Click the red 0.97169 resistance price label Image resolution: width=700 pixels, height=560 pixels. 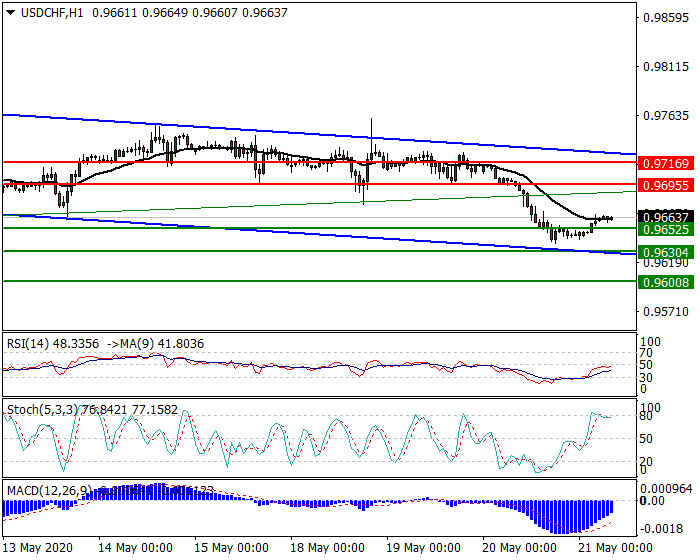[x=666, y=163]
